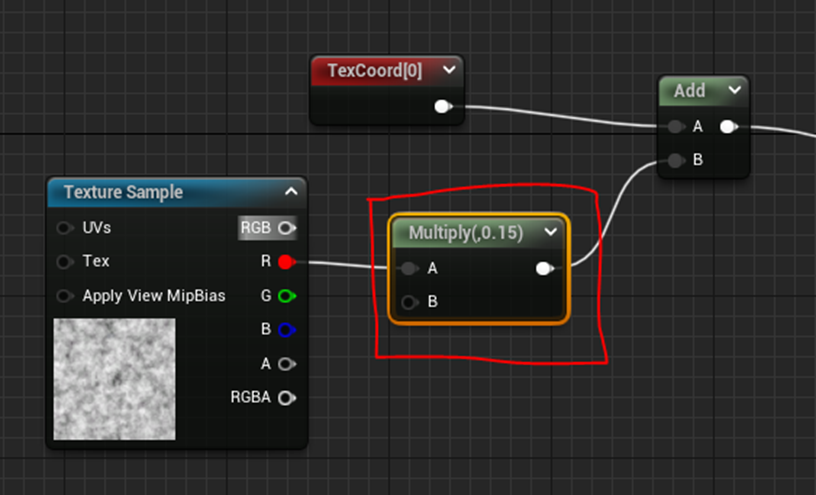The height and width of the screenshot is (495, 816).
Task: Click the green G output pin
Action: 287,296
